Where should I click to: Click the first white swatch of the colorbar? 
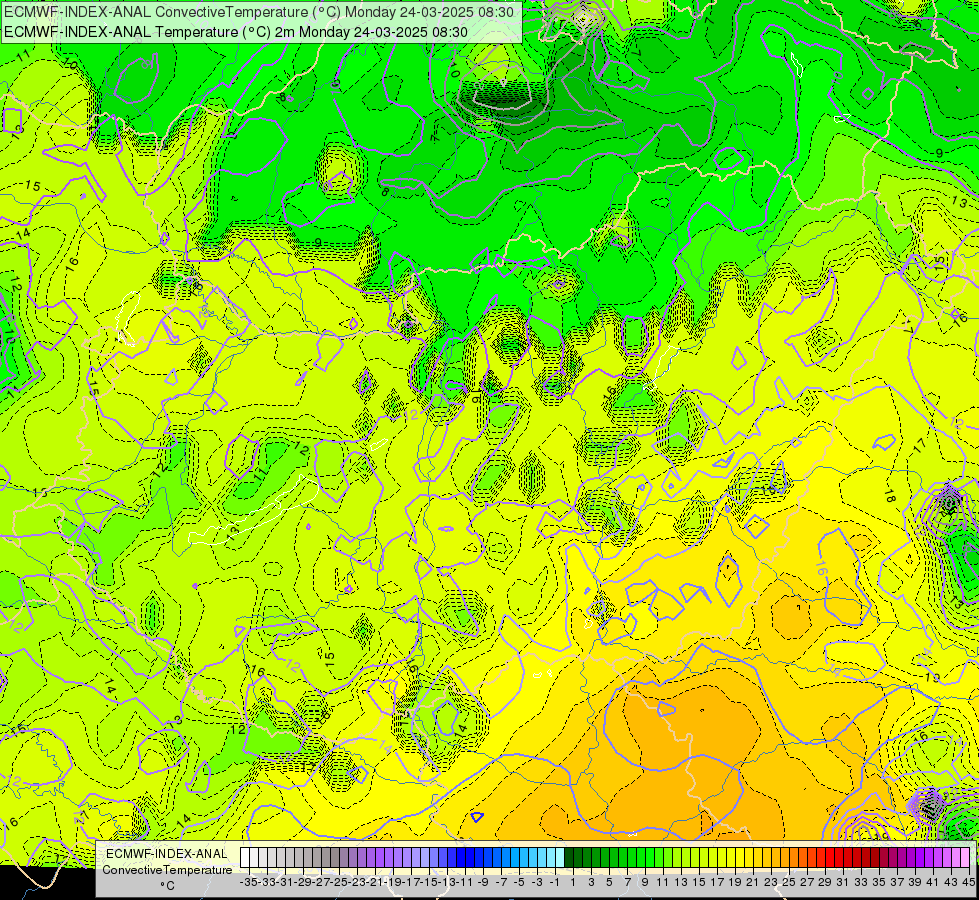(x=245, y=858)
